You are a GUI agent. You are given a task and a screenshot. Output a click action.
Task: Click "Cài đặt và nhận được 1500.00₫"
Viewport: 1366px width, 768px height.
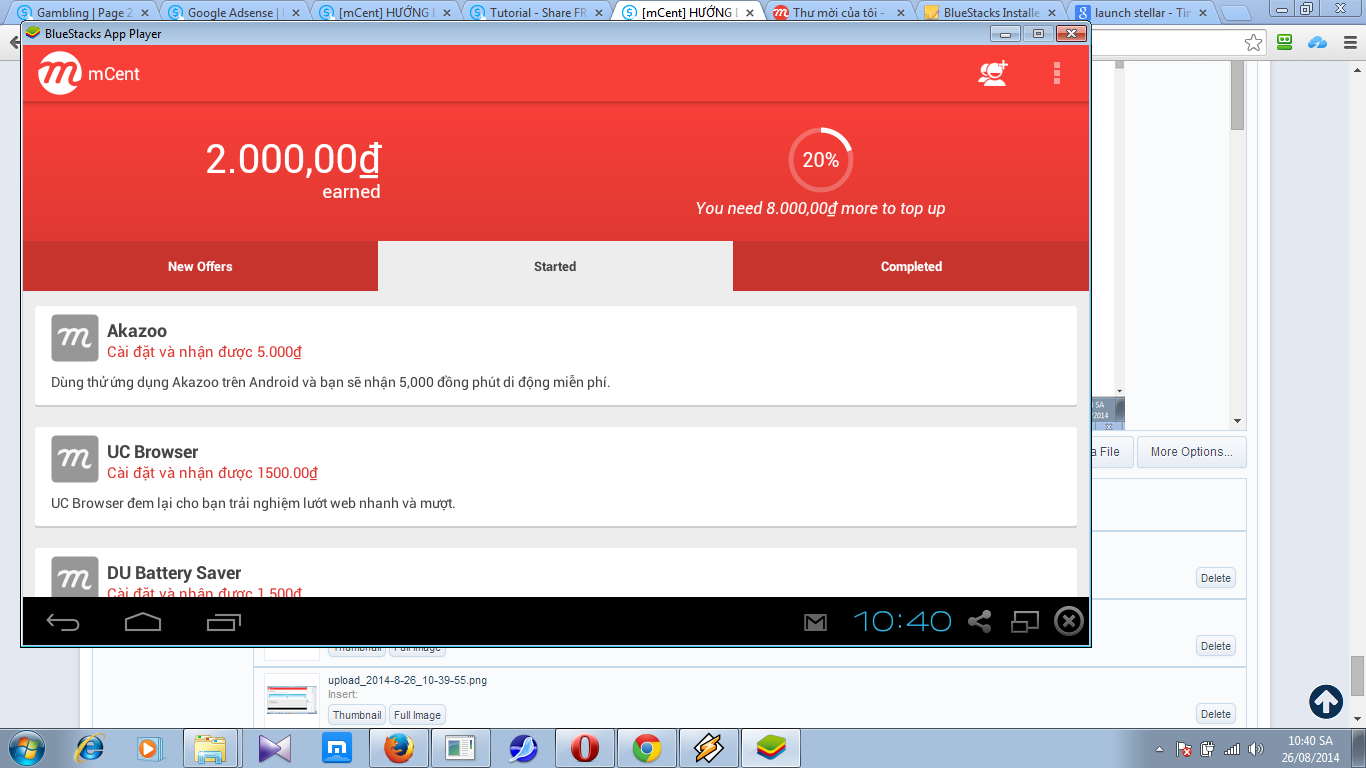click(212, 473)
